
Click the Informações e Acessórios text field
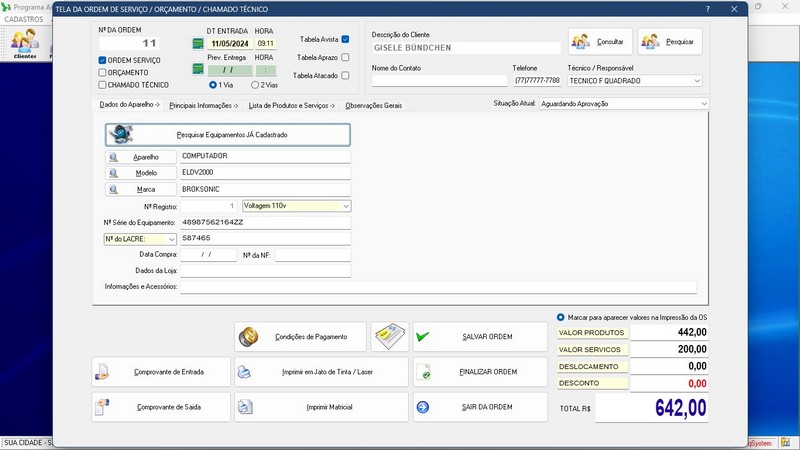click(x=437, y=287)
